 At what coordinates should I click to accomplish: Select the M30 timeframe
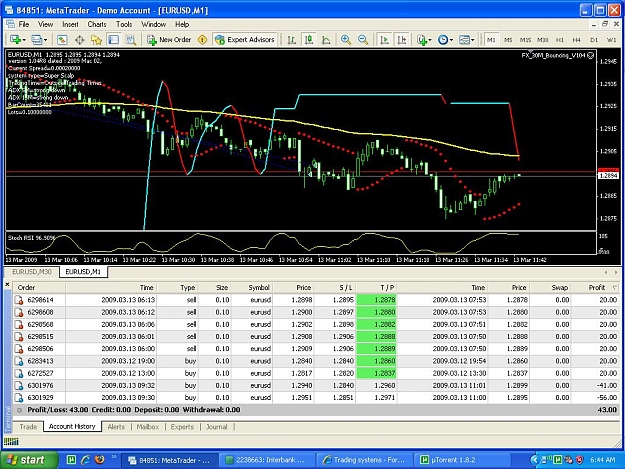click(x=542, y=40)
